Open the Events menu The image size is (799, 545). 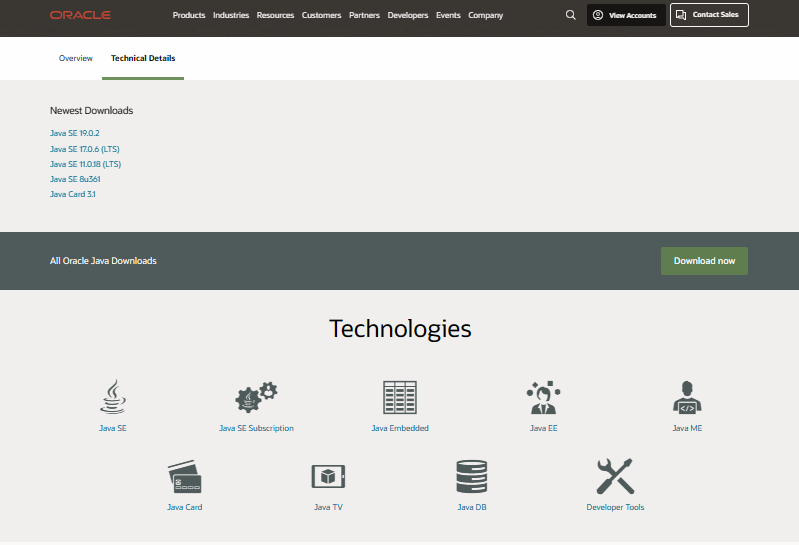tap(448, 15)
